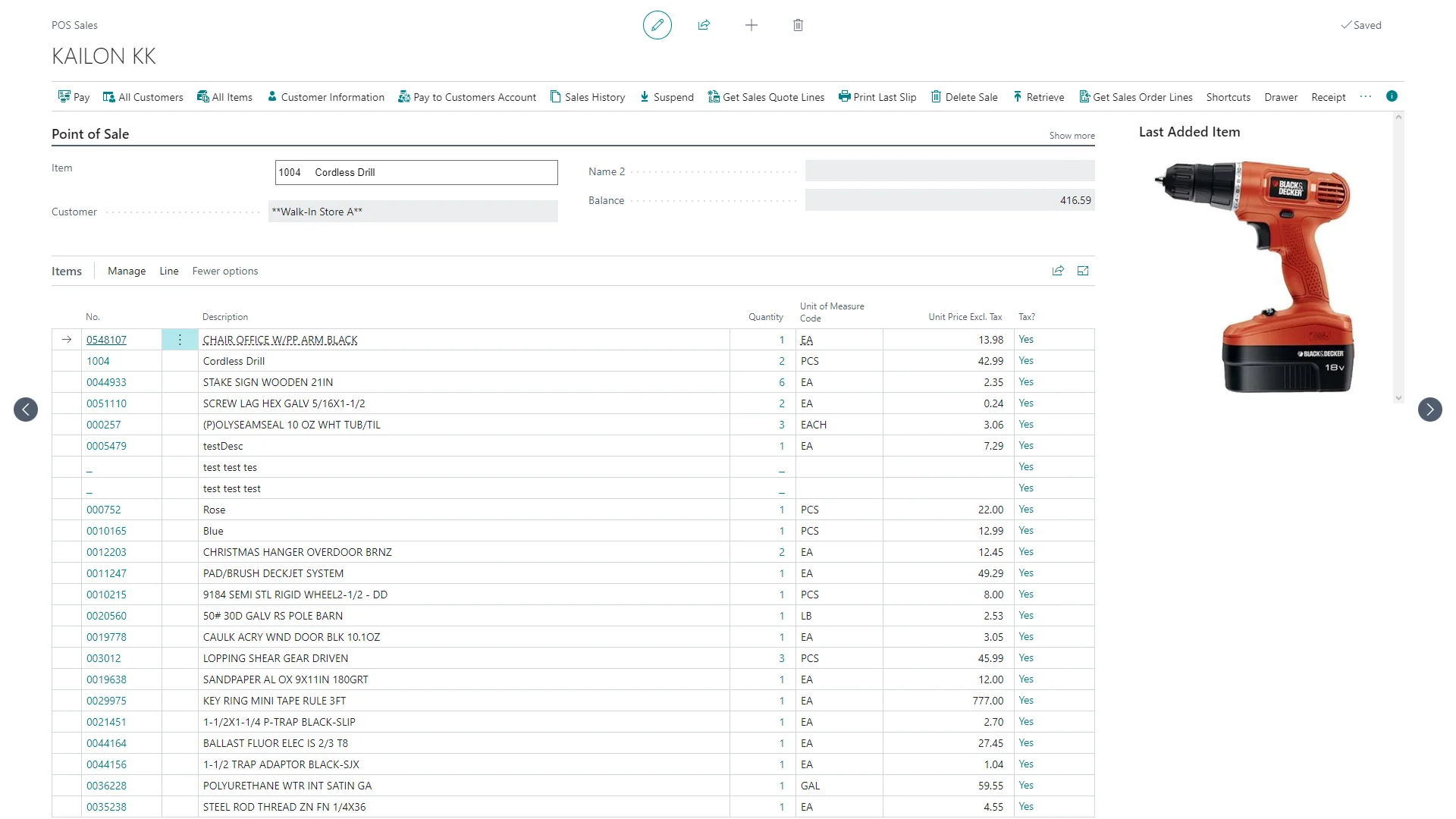
Task: Expand the Items part to full view
Action: tap(1083, 271)
